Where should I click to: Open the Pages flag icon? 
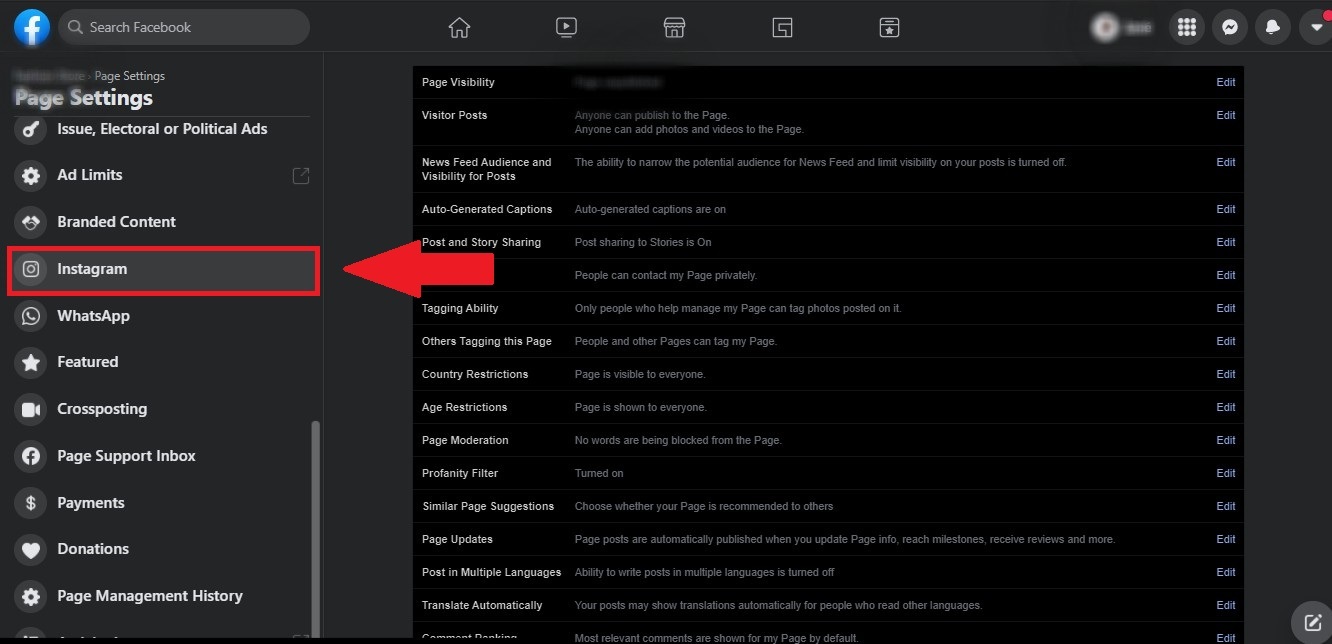(x=782, y=28)
